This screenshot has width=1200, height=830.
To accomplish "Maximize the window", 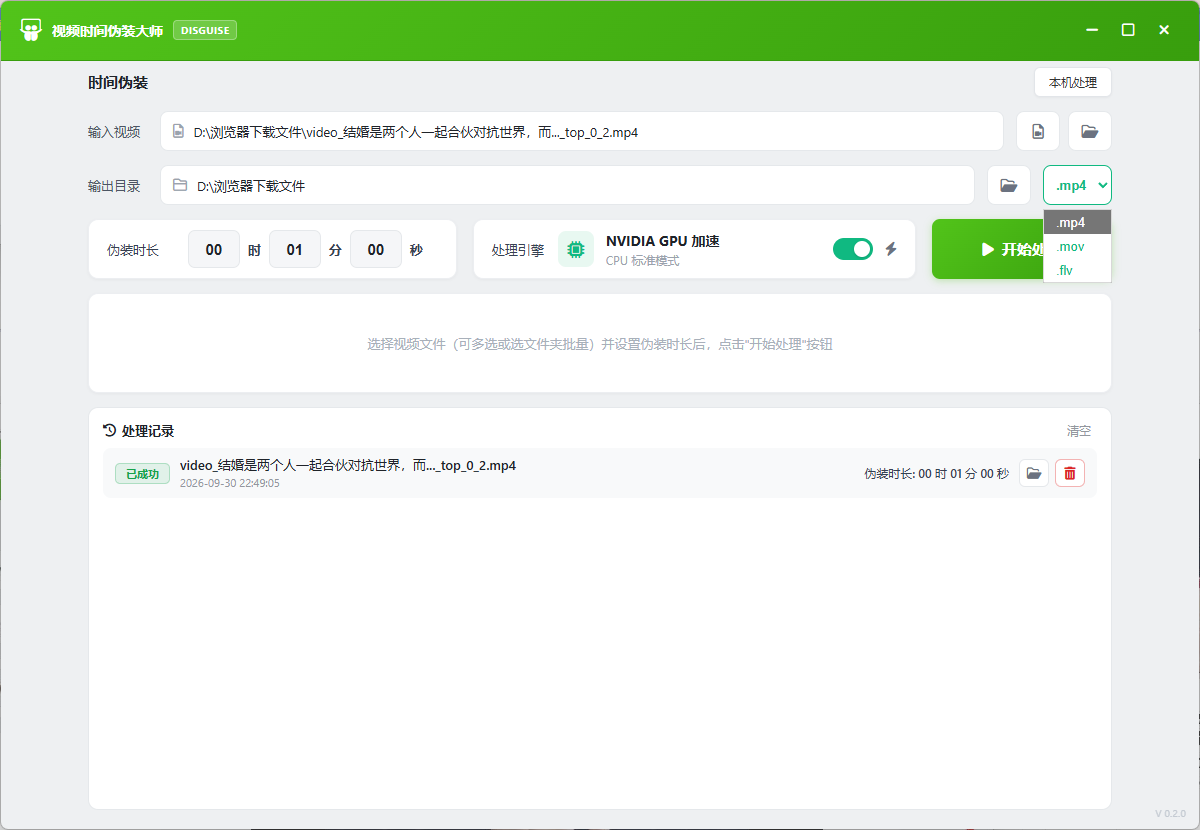I will (x=1128, y=30).
